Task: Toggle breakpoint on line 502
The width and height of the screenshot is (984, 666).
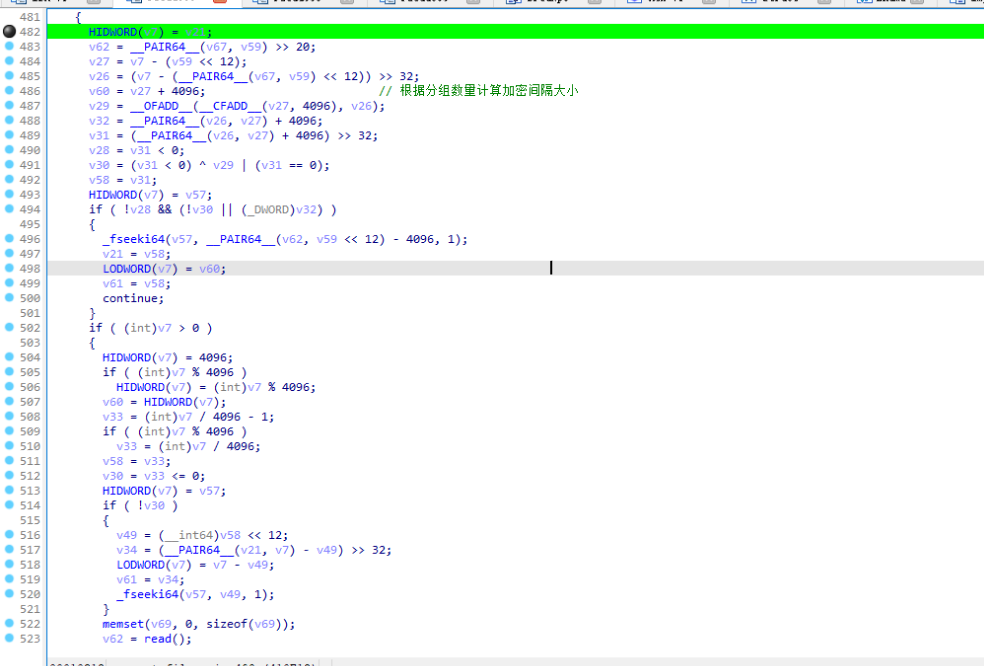Action: click(9, 328)
